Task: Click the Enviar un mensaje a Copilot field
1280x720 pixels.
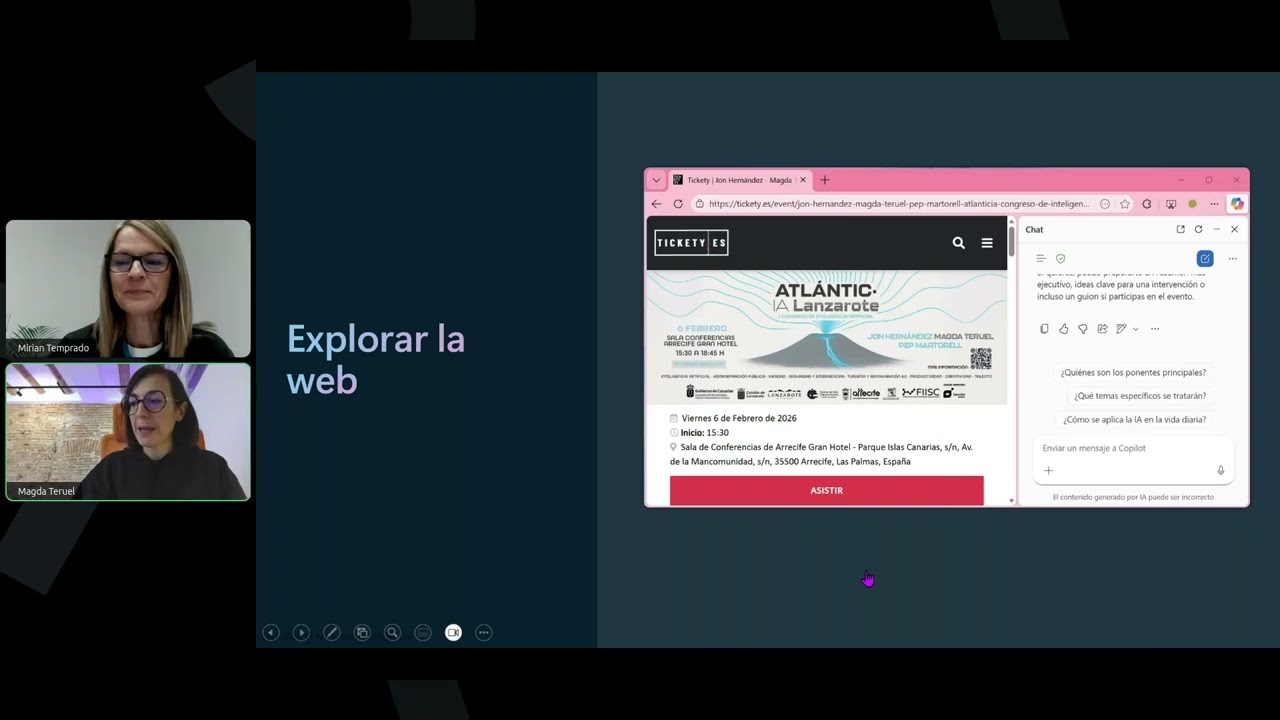Action: (x=1132, y=448)
